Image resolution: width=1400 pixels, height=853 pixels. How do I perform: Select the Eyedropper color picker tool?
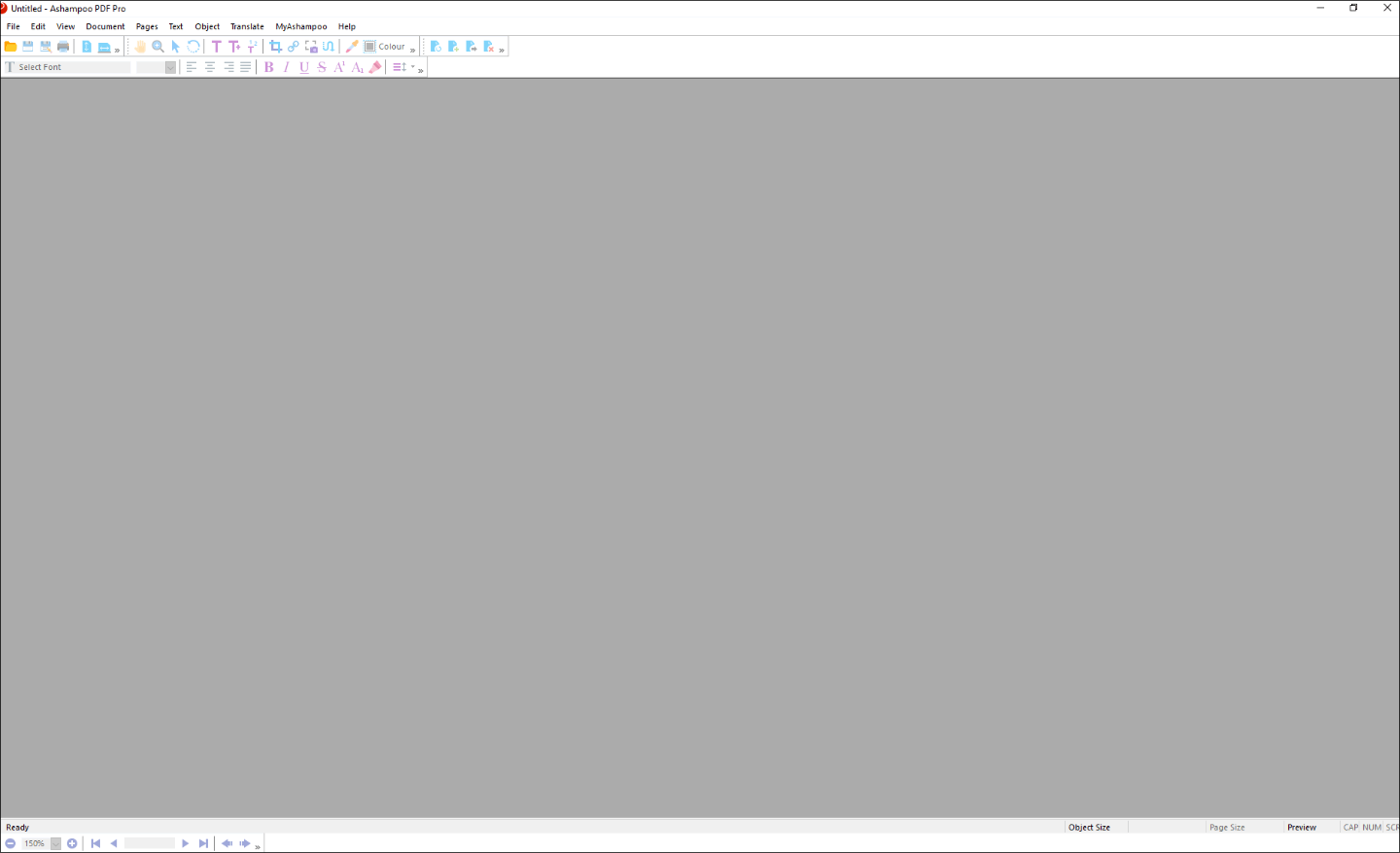[352, 47]
